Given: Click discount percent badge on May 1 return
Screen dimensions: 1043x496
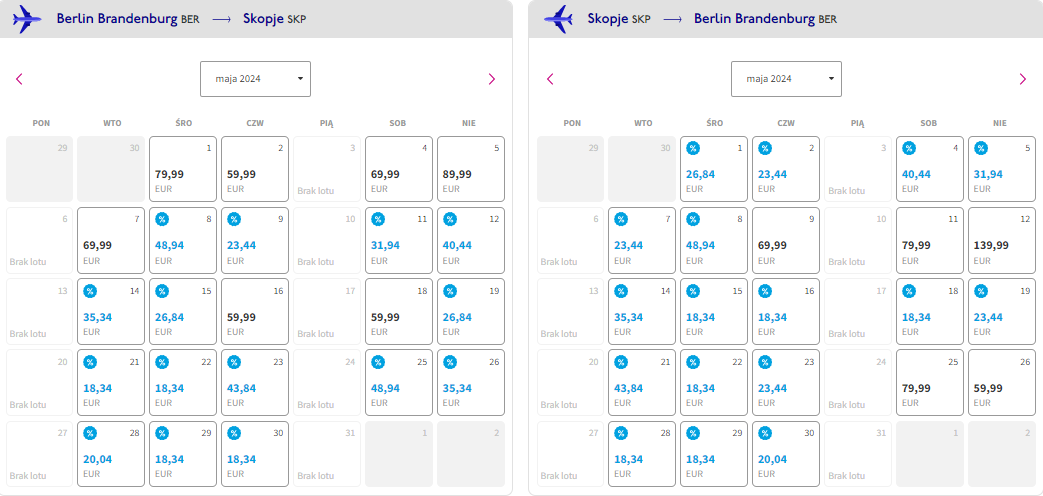Looking at the screenshot, I should (693, 148).
